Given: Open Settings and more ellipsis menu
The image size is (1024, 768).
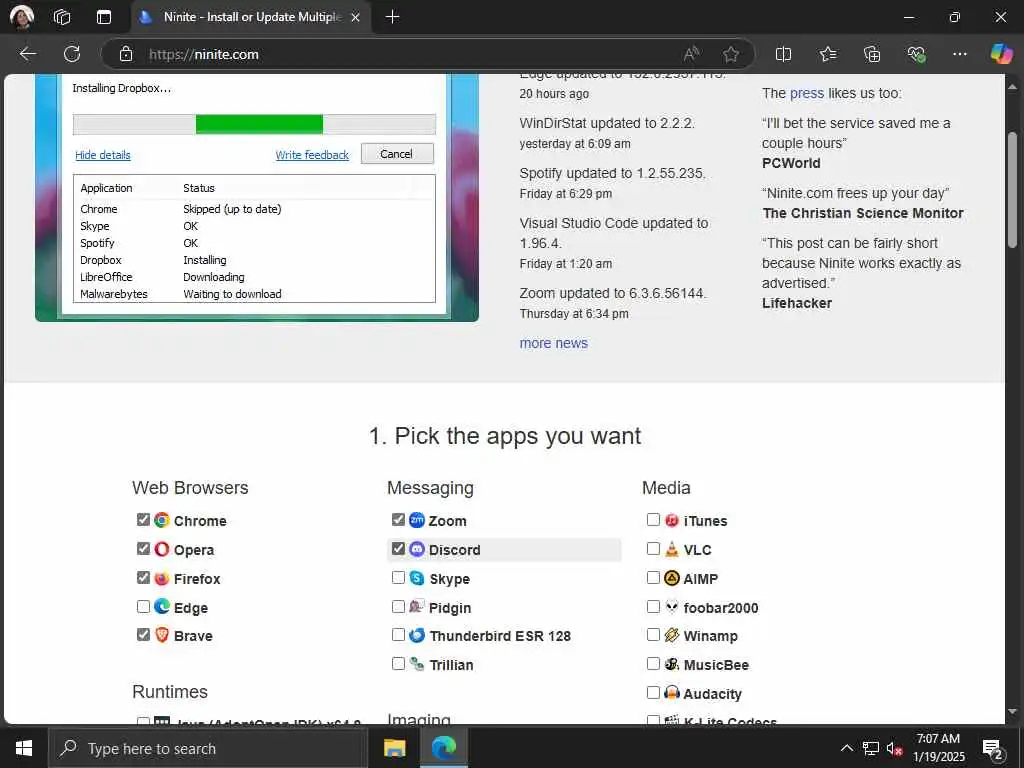Looking at the screenshot, I should pos(959,54).
